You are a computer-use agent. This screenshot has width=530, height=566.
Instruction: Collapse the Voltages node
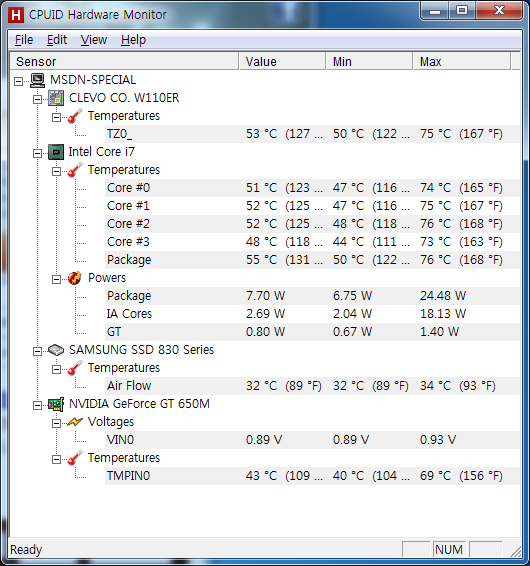pyautogui.click(x=56, y=423)
